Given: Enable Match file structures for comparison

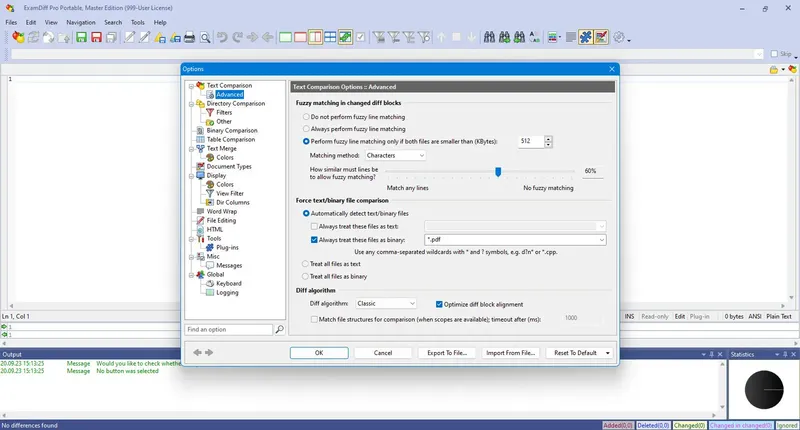Looking at the screenshot, I should [x=314, y=319].
